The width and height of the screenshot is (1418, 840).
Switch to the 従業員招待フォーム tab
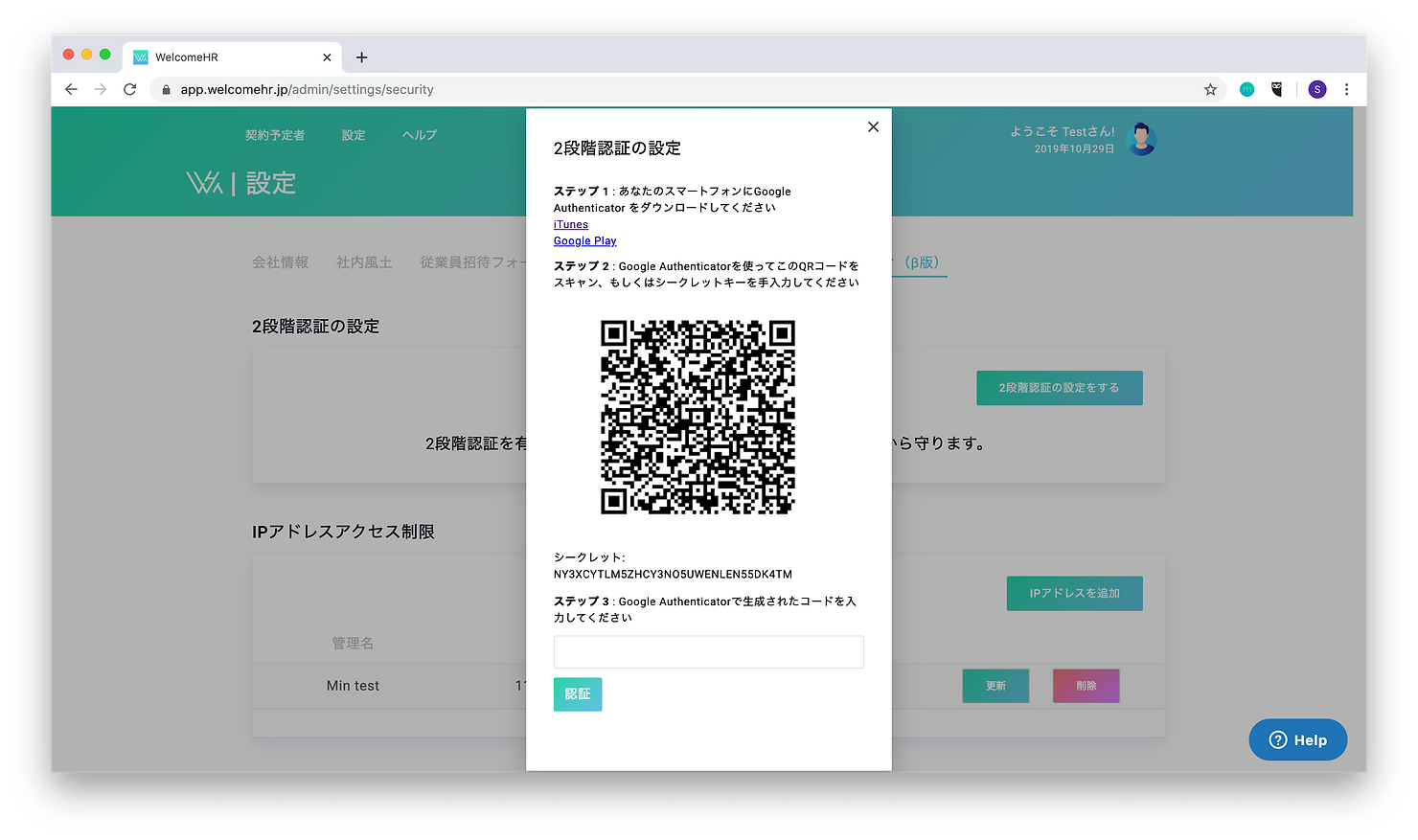473,262
